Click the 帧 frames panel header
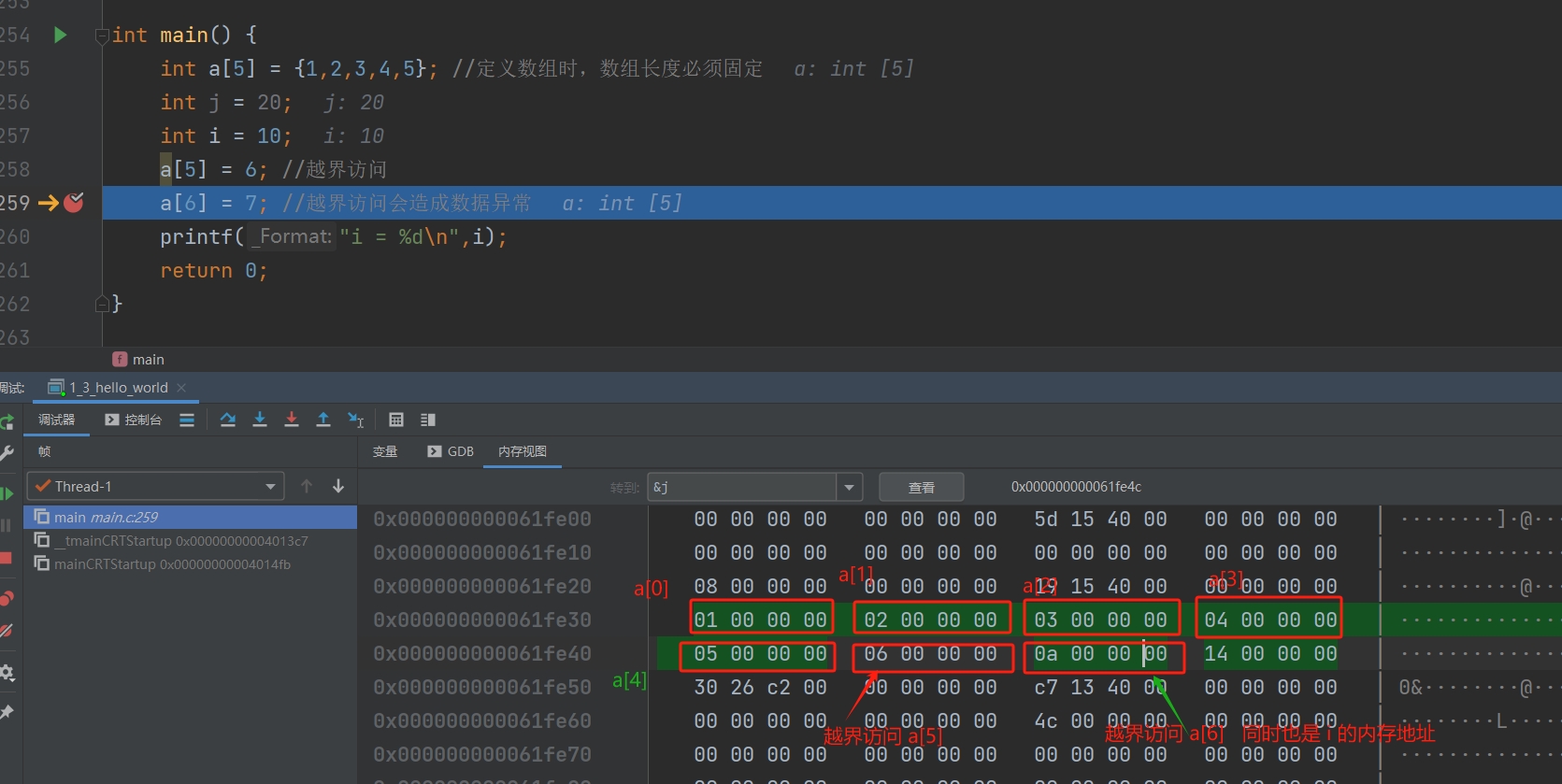Screen dimensions: 1562x784 click(x=44, y=451)
